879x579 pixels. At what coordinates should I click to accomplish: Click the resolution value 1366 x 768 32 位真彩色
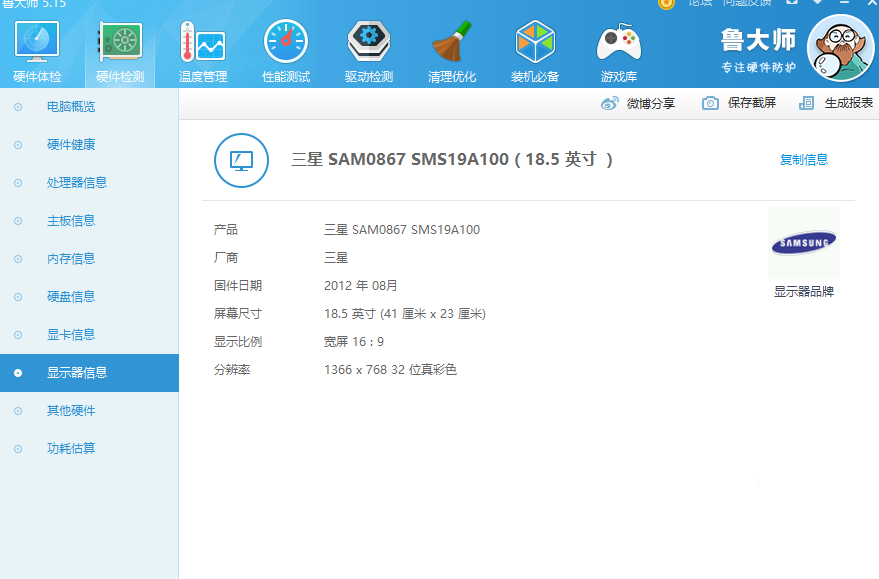[x=390, y=370]
